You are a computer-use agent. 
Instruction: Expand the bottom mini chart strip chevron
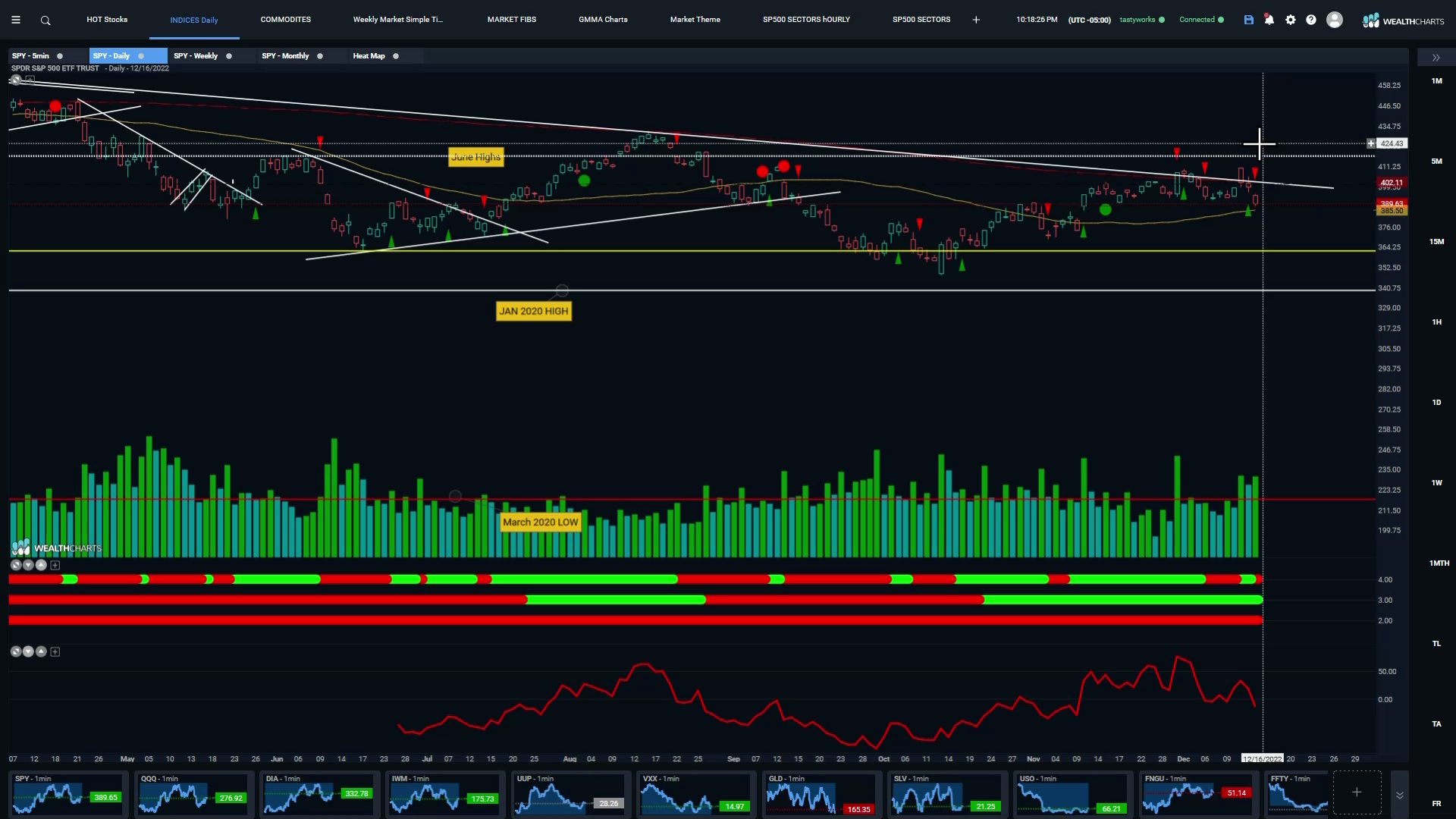(1400, 795)
